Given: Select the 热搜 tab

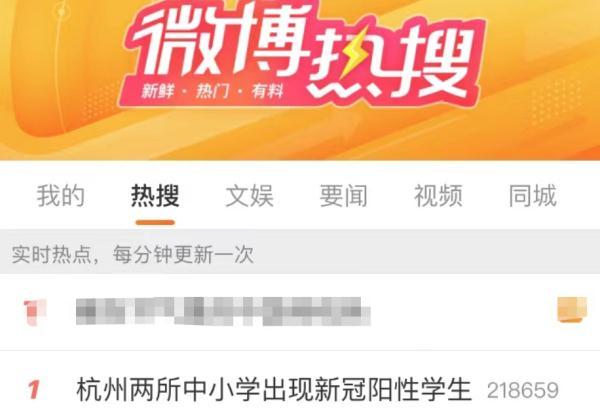Looking at the screenshot, I should (155, 196).
